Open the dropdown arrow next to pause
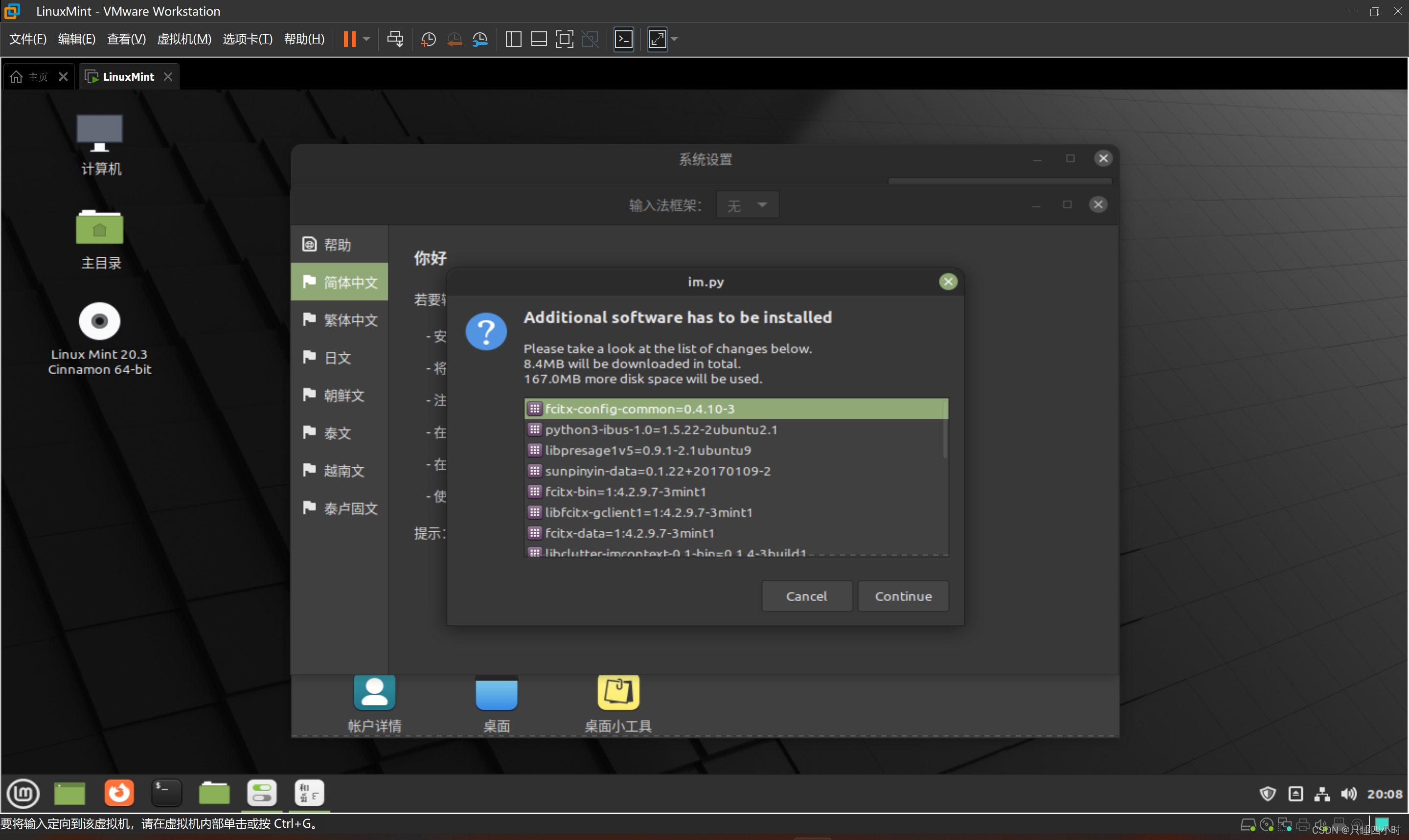 click(366, 39)
